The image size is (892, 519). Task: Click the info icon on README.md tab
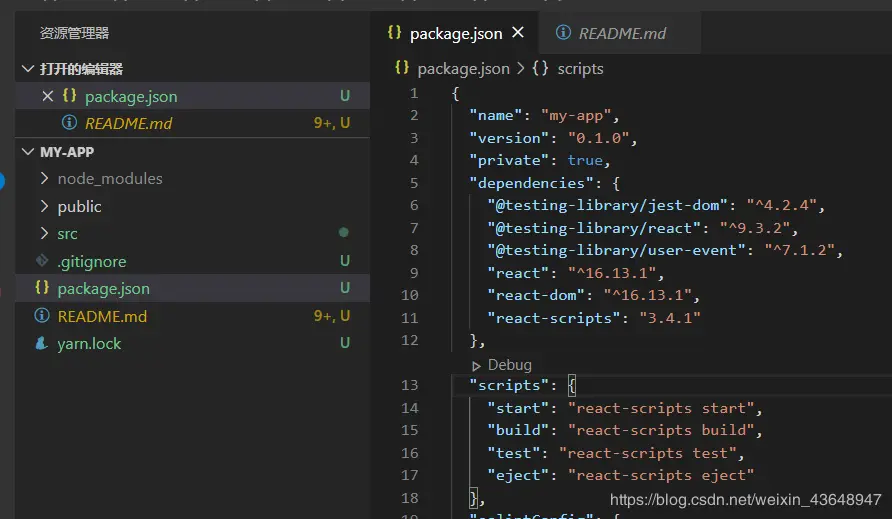tap(563, 32)
